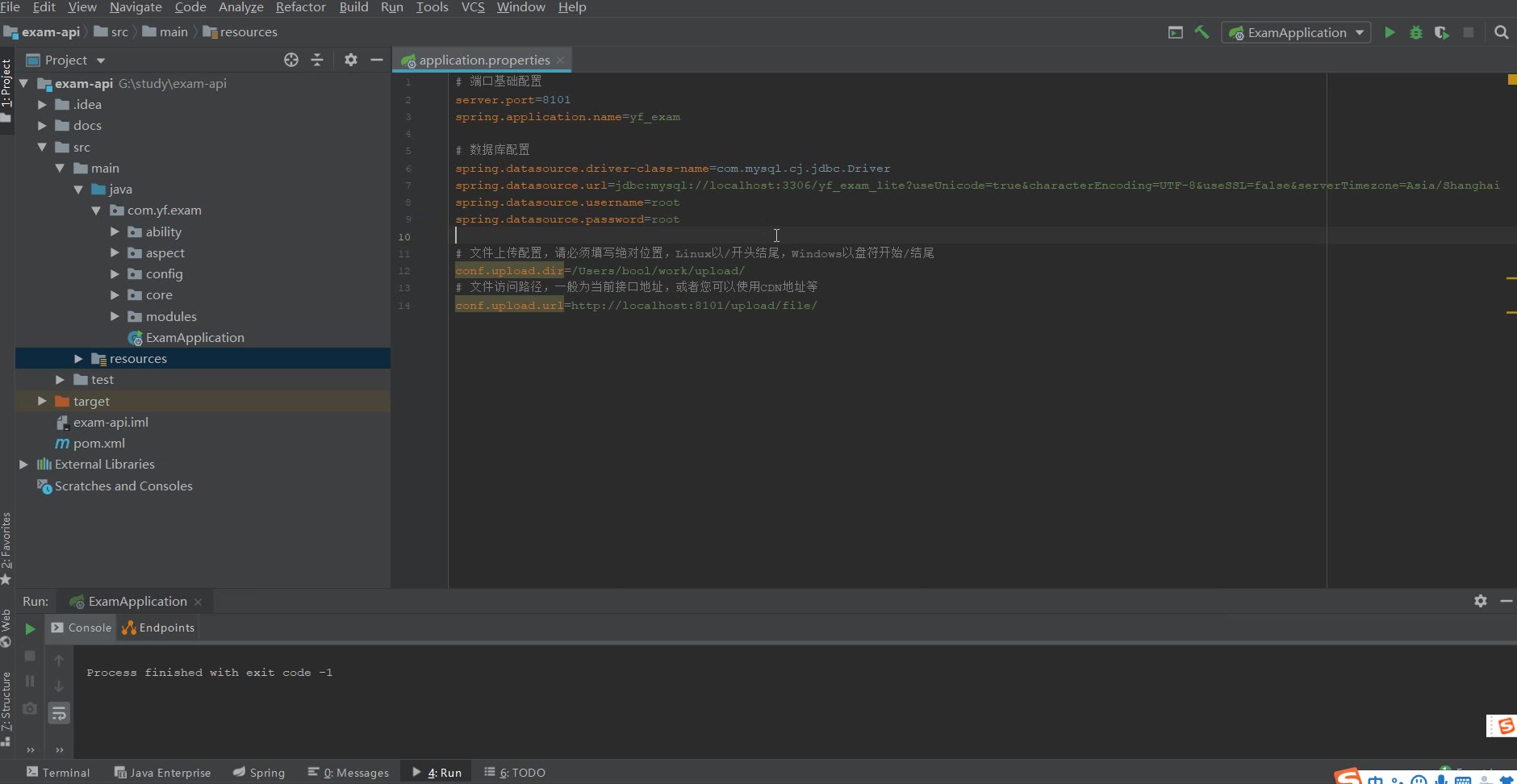
Task: Open pom.xml in the project tree
Action: [x=98, y=444]
